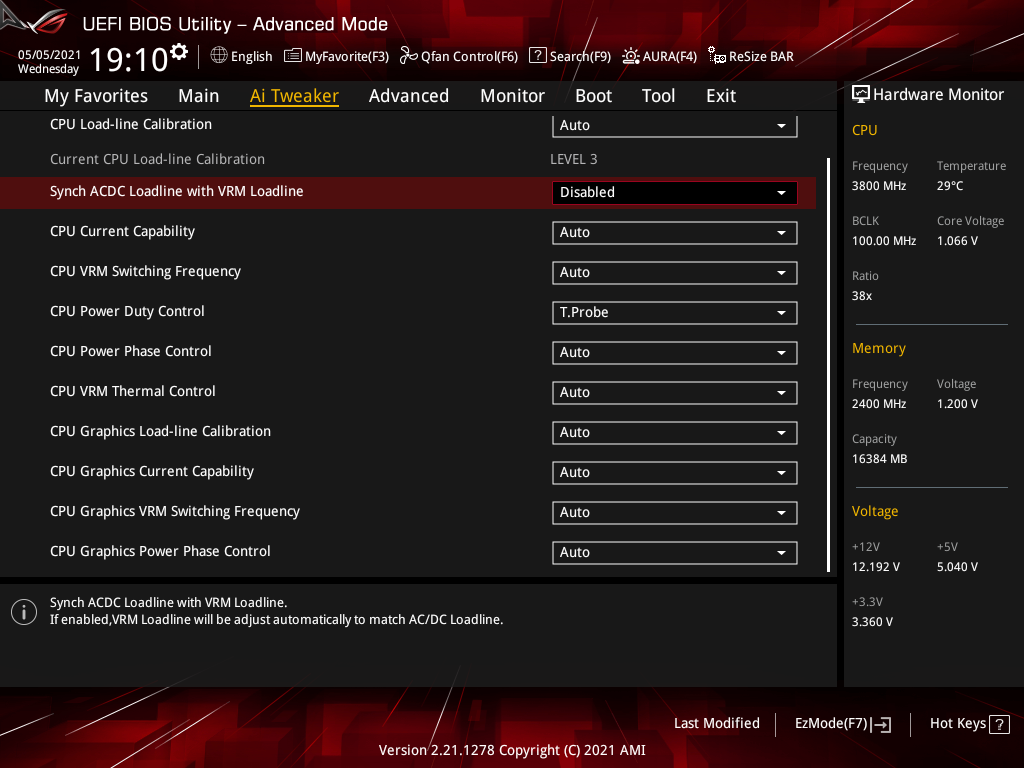Click LEVEL 3 current calibration value
Screen dimensions: 1024x768
click(x=573, y=159)
